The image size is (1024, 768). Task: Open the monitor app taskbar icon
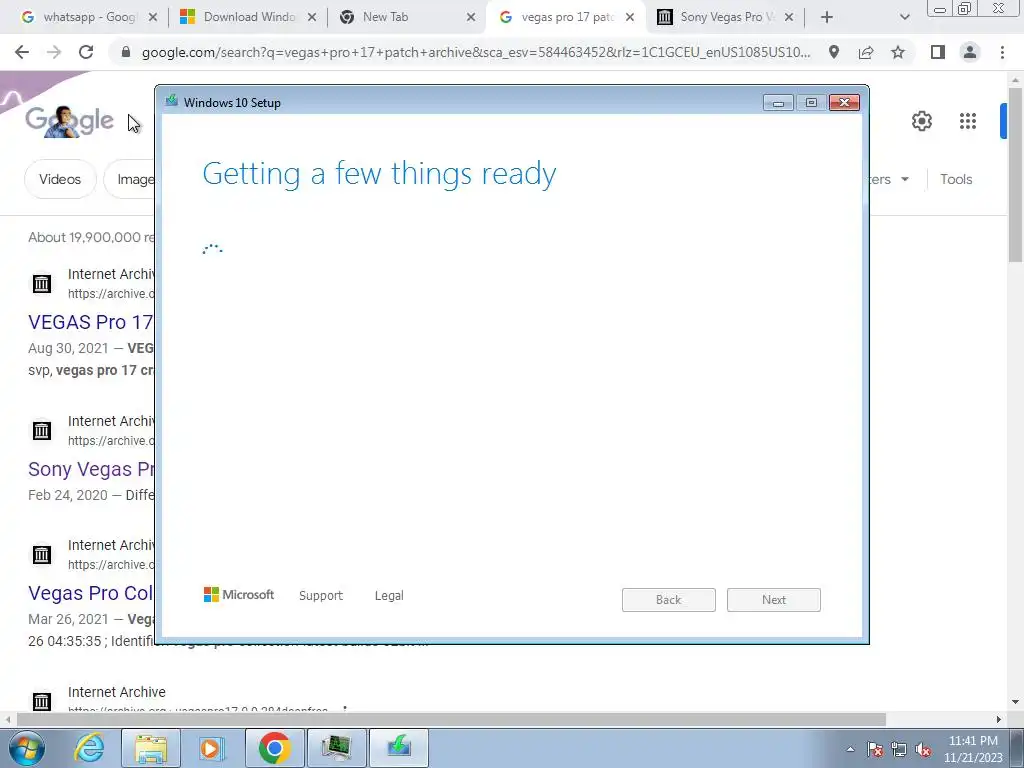point(336,748)
